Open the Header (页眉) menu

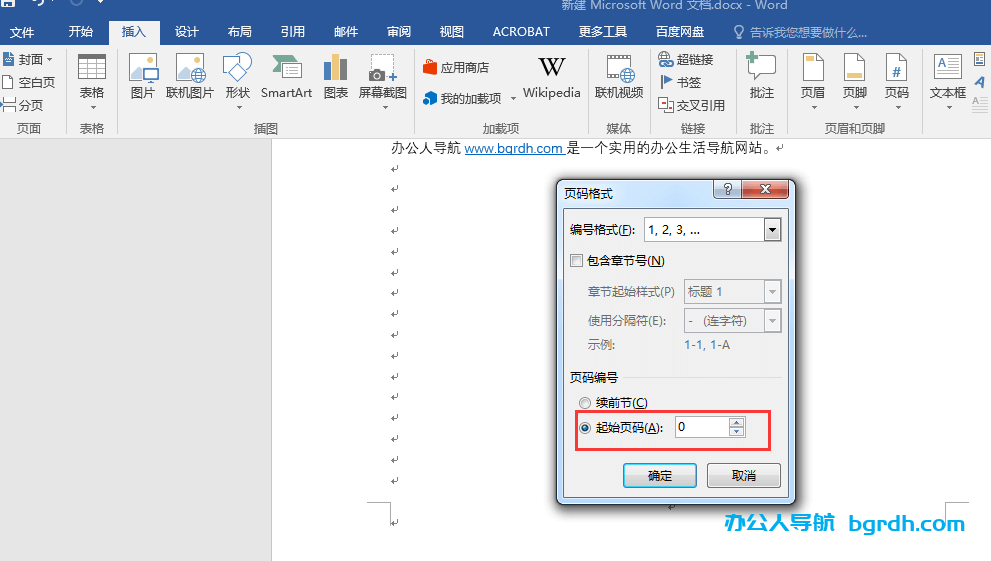813,81
